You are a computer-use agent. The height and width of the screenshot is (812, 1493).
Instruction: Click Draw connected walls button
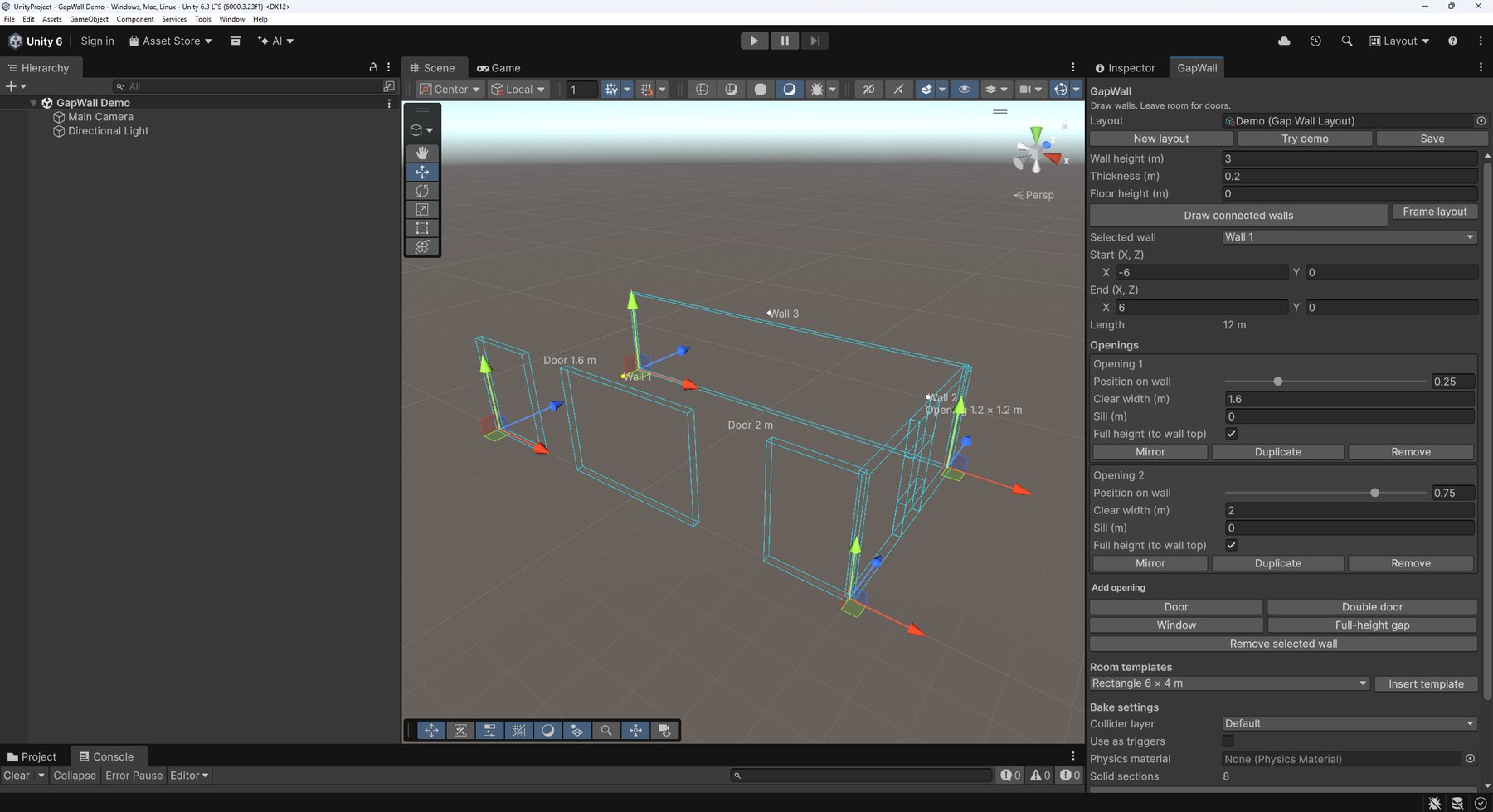1238,216
